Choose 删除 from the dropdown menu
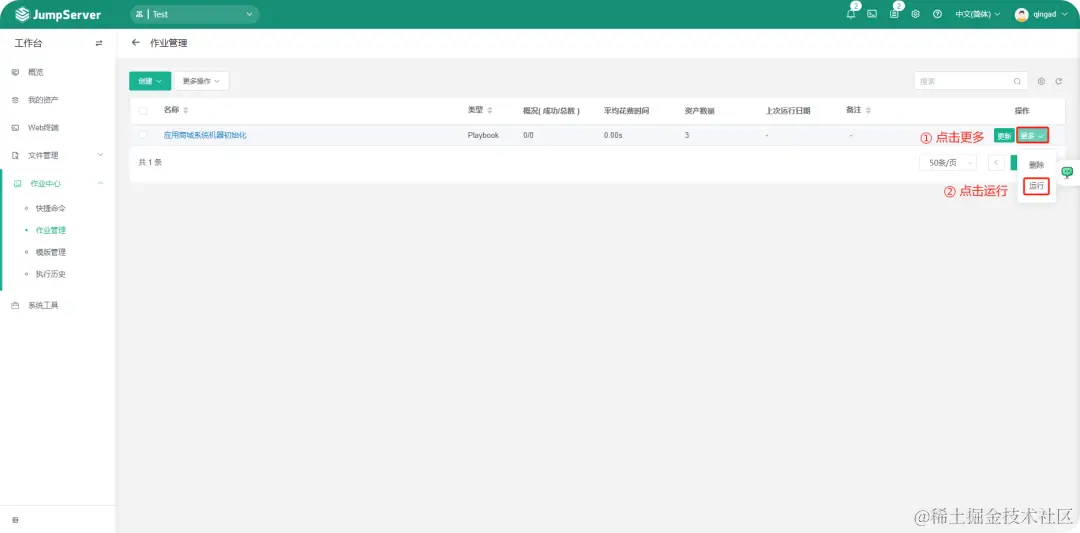 click(x=1037, y=165)
